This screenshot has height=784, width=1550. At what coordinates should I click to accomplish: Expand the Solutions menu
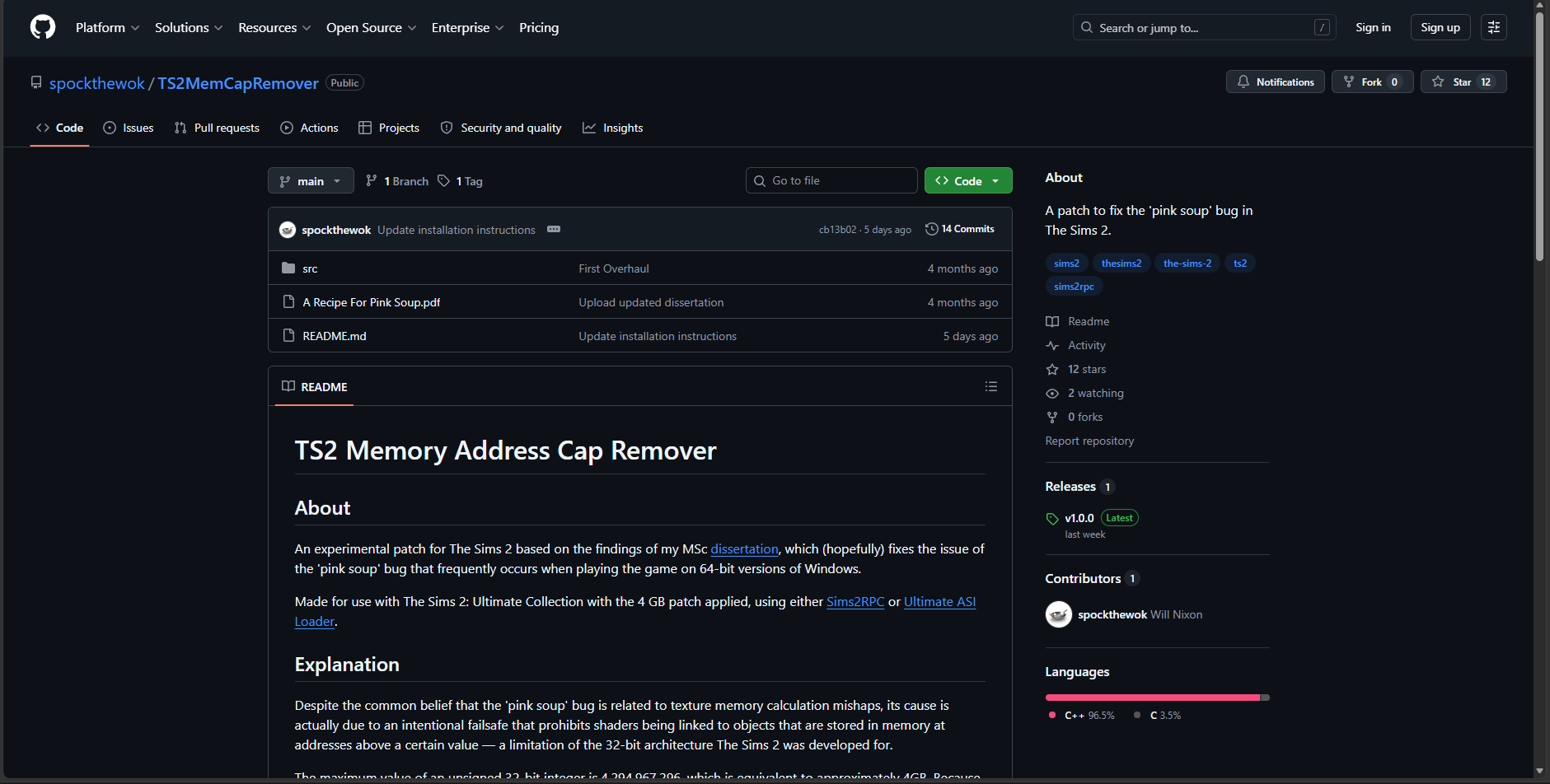tap(189, 27)
